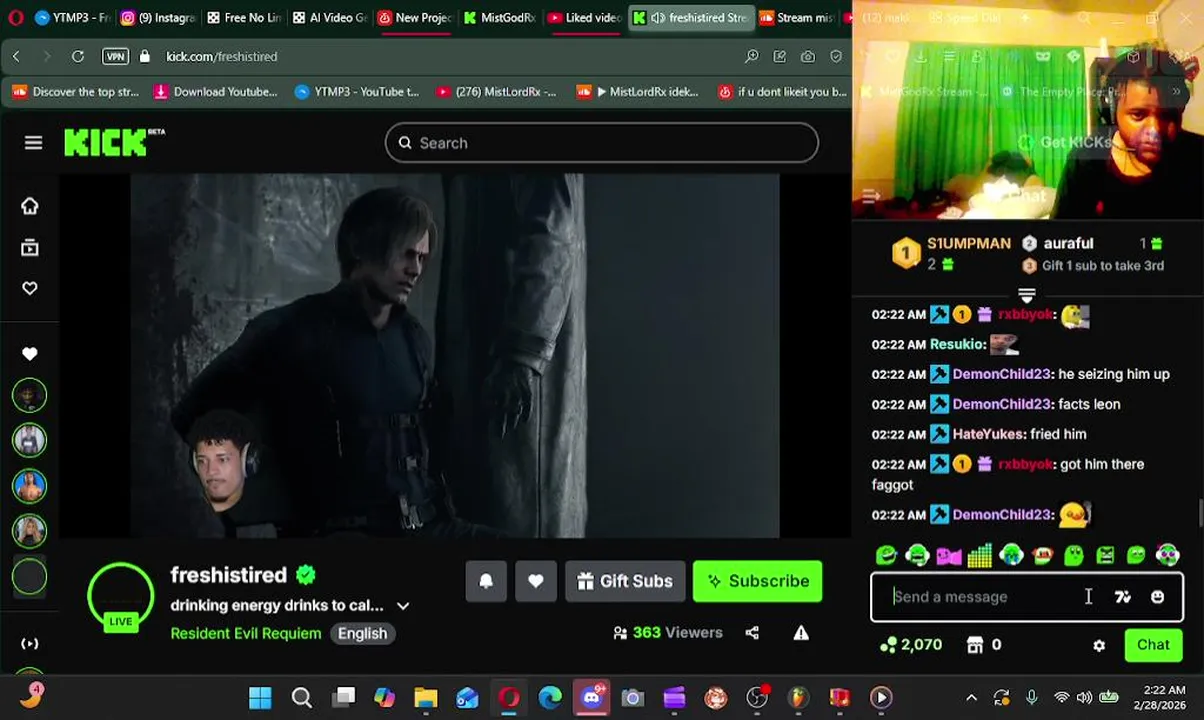Insert the last green headphones emote

(x=1168, y=555)
